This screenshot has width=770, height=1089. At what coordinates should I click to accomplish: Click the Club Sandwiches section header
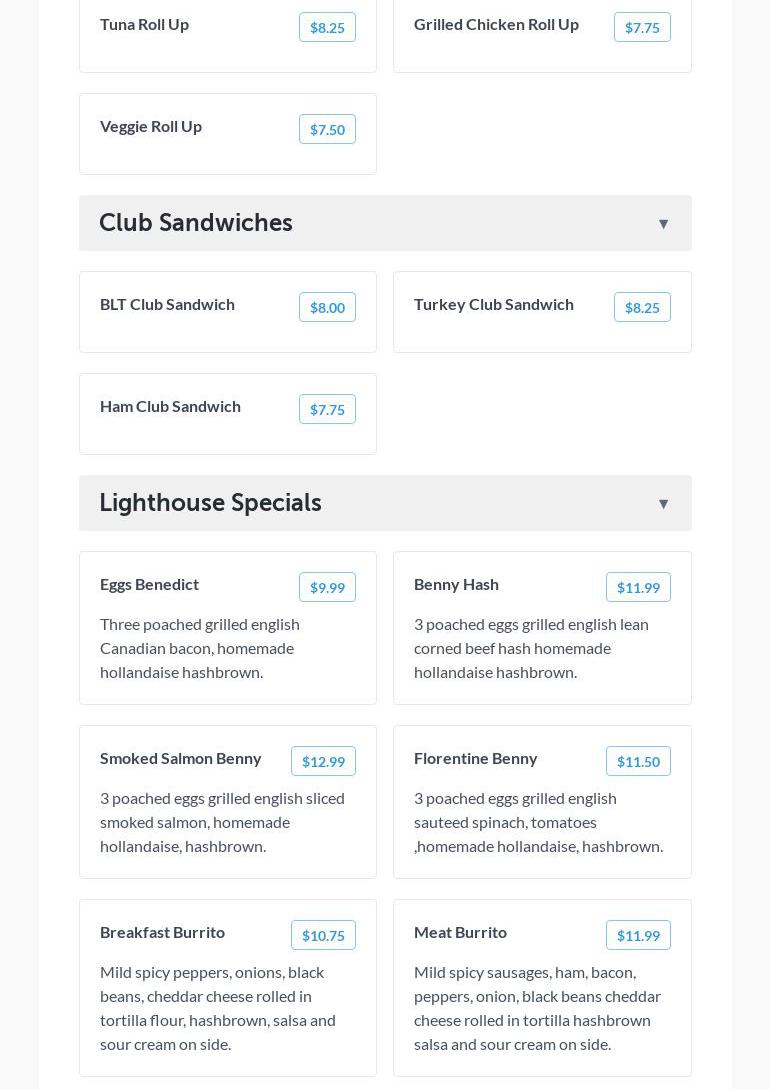pos(196,223)
